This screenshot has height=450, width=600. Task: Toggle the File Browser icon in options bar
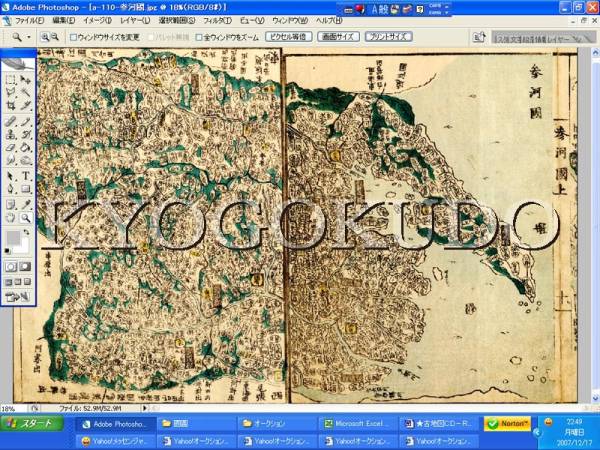click(479, 37)
